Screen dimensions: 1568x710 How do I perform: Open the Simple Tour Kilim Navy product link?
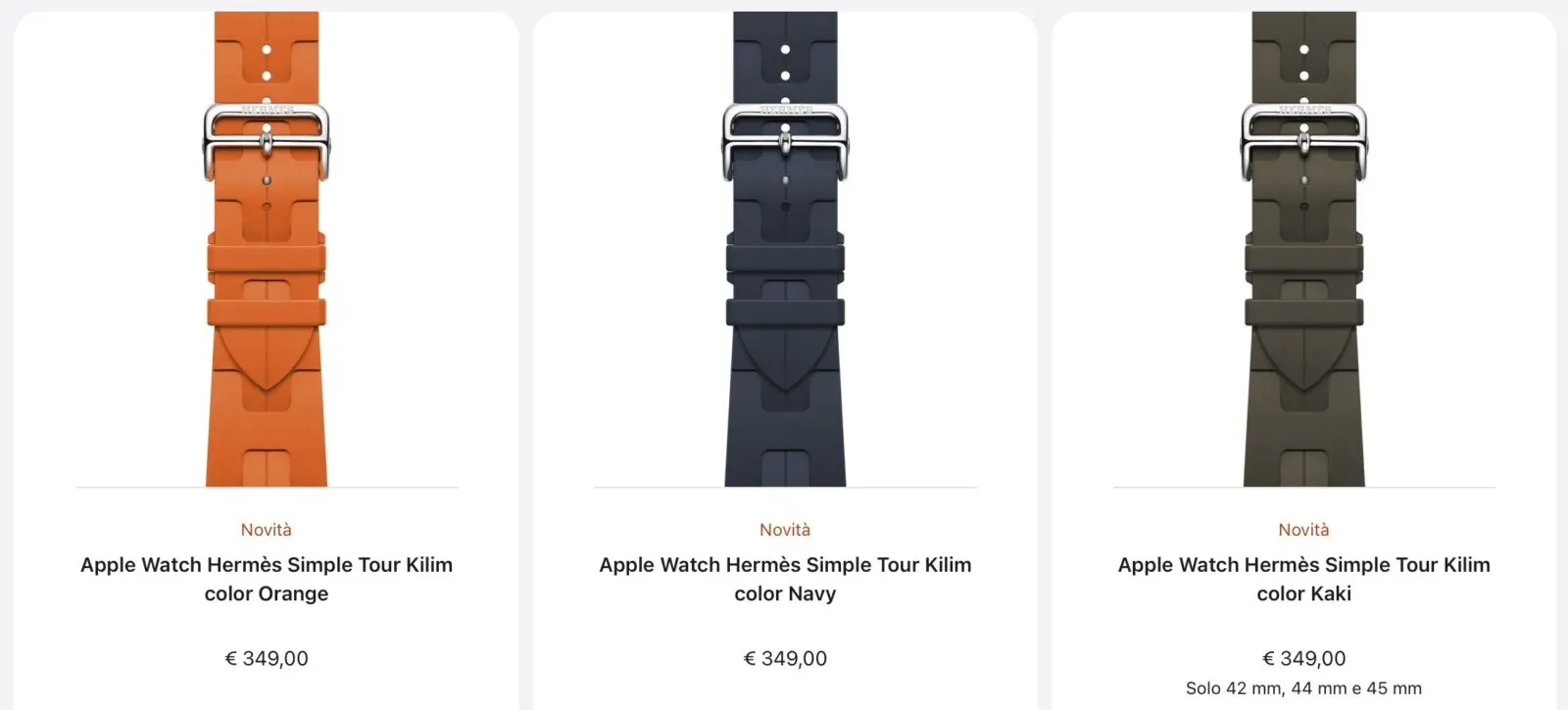coord(785,578)
